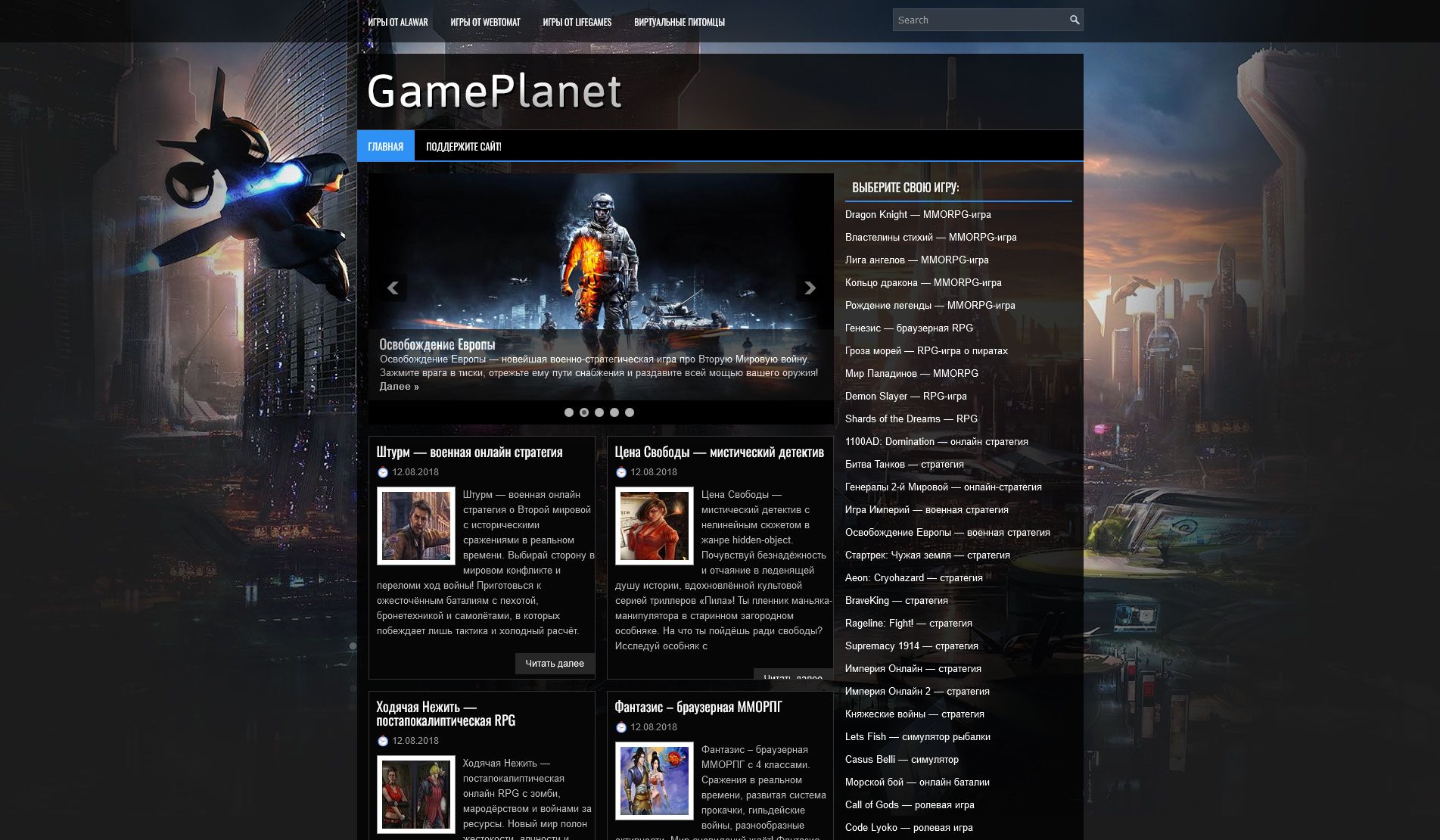1440x840 pixels.
Task: Open 1100AD: Domination — онлайн стратегия link
Action: click(x=937, y=441)
